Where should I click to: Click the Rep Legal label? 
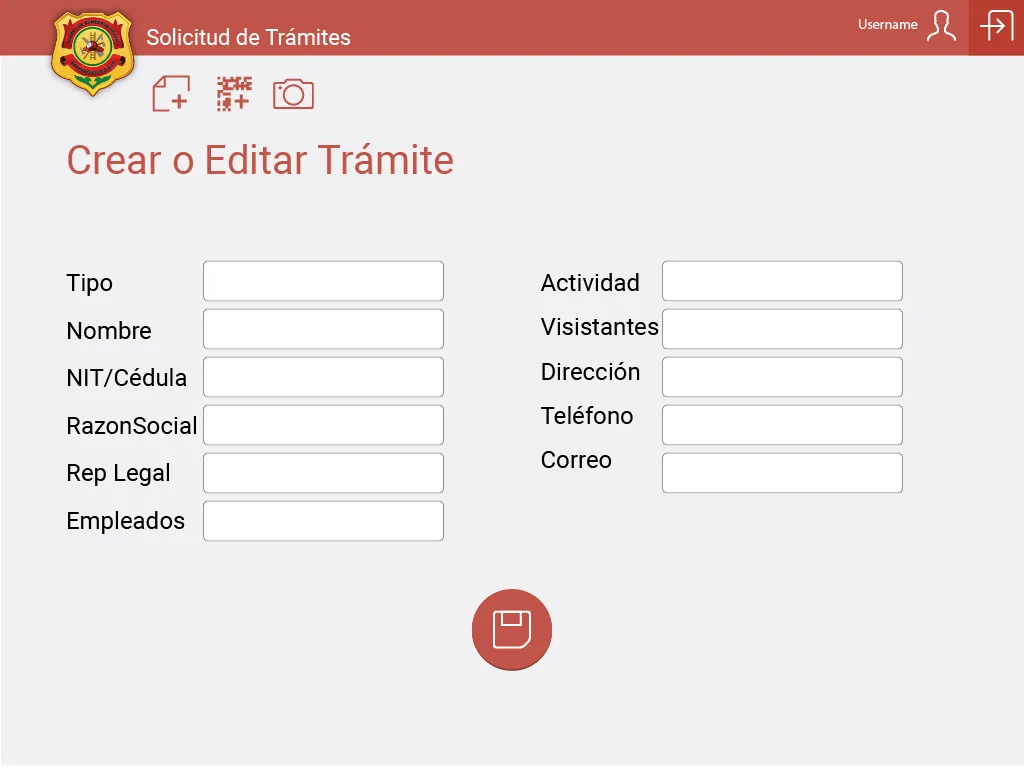point(118,473)
